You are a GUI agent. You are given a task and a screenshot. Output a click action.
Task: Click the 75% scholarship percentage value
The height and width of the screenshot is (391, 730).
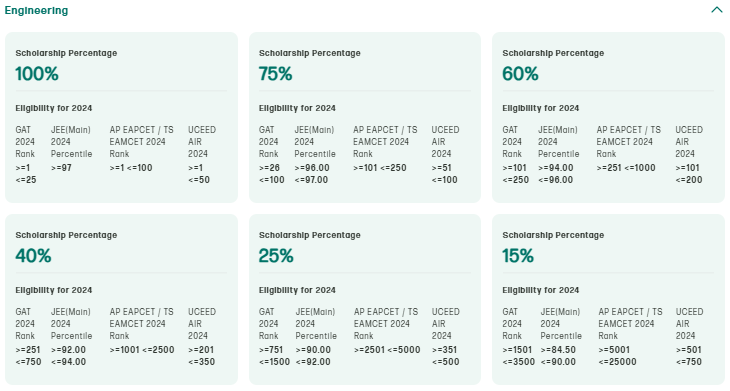click(276, 74)
